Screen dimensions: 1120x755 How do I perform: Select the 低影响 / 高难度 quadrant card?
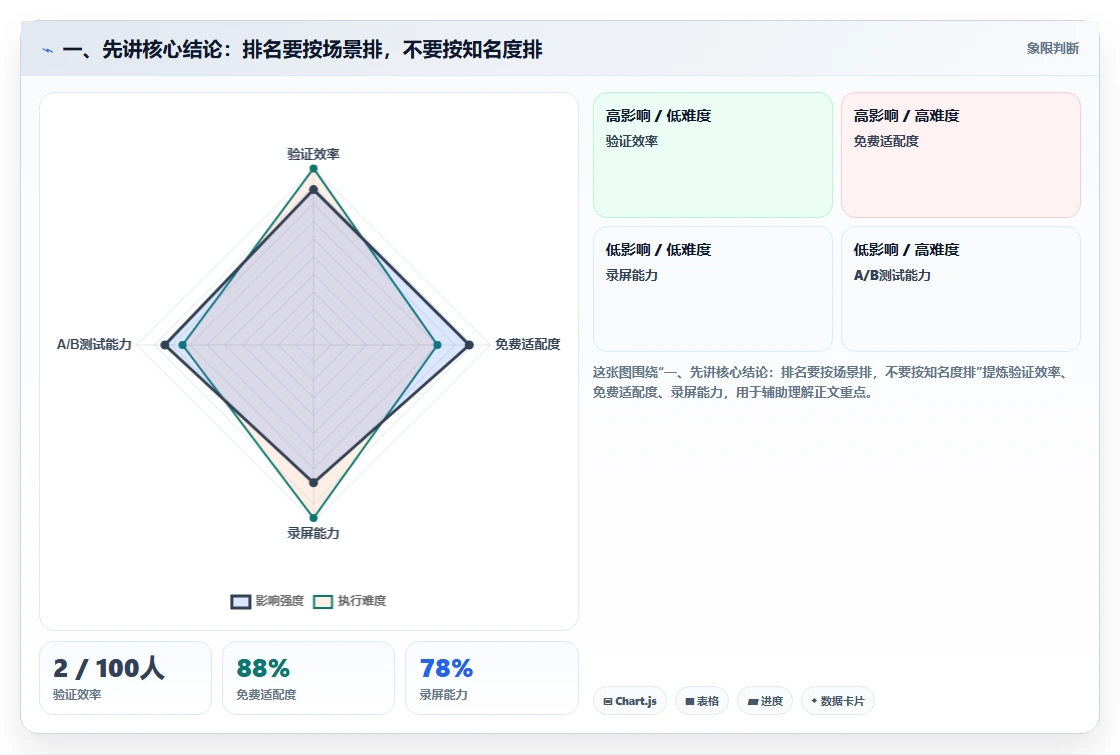pos(961,289)
